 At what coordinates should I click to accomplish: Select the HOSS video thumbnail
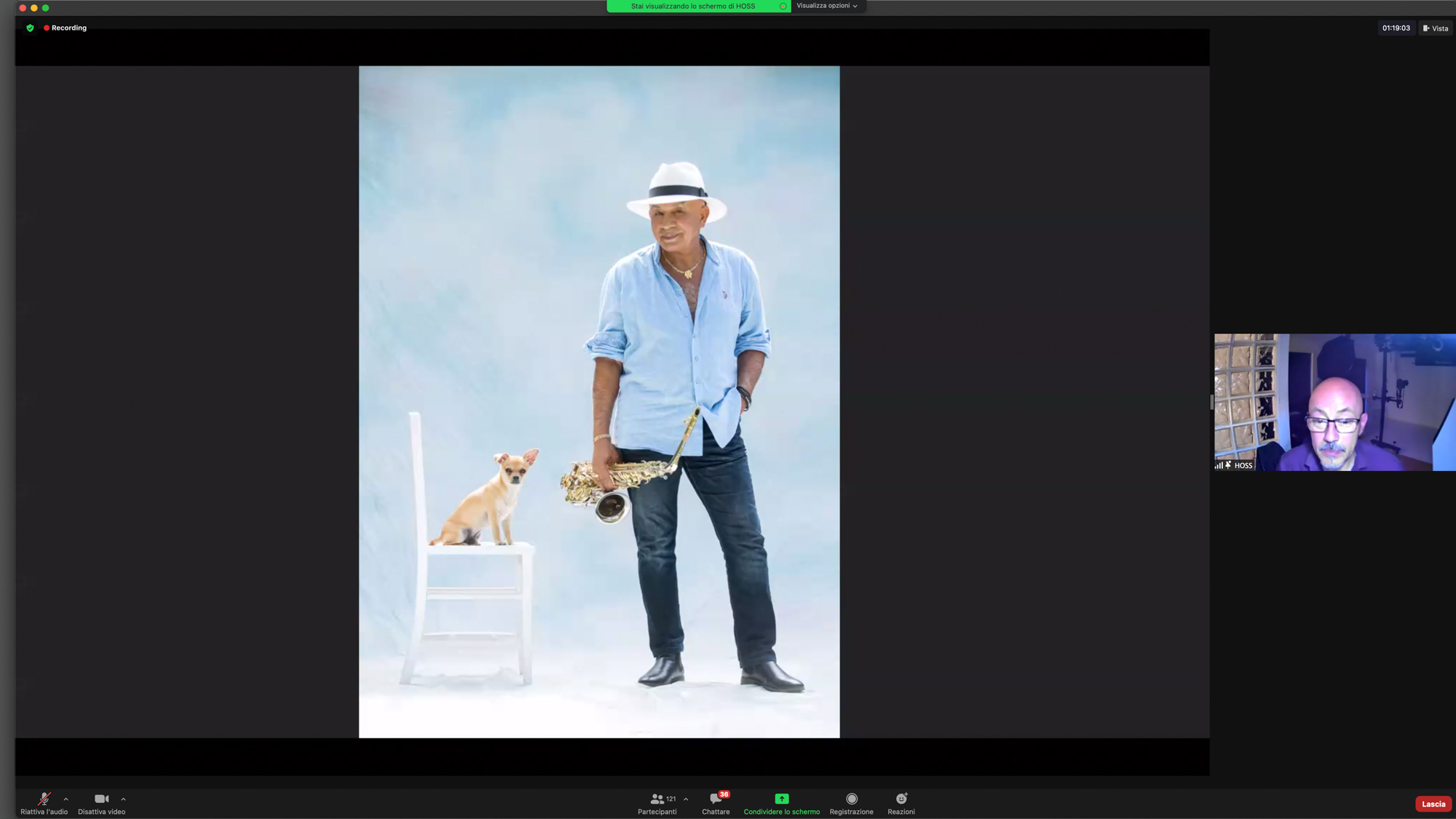click(x=1334, y=402)
